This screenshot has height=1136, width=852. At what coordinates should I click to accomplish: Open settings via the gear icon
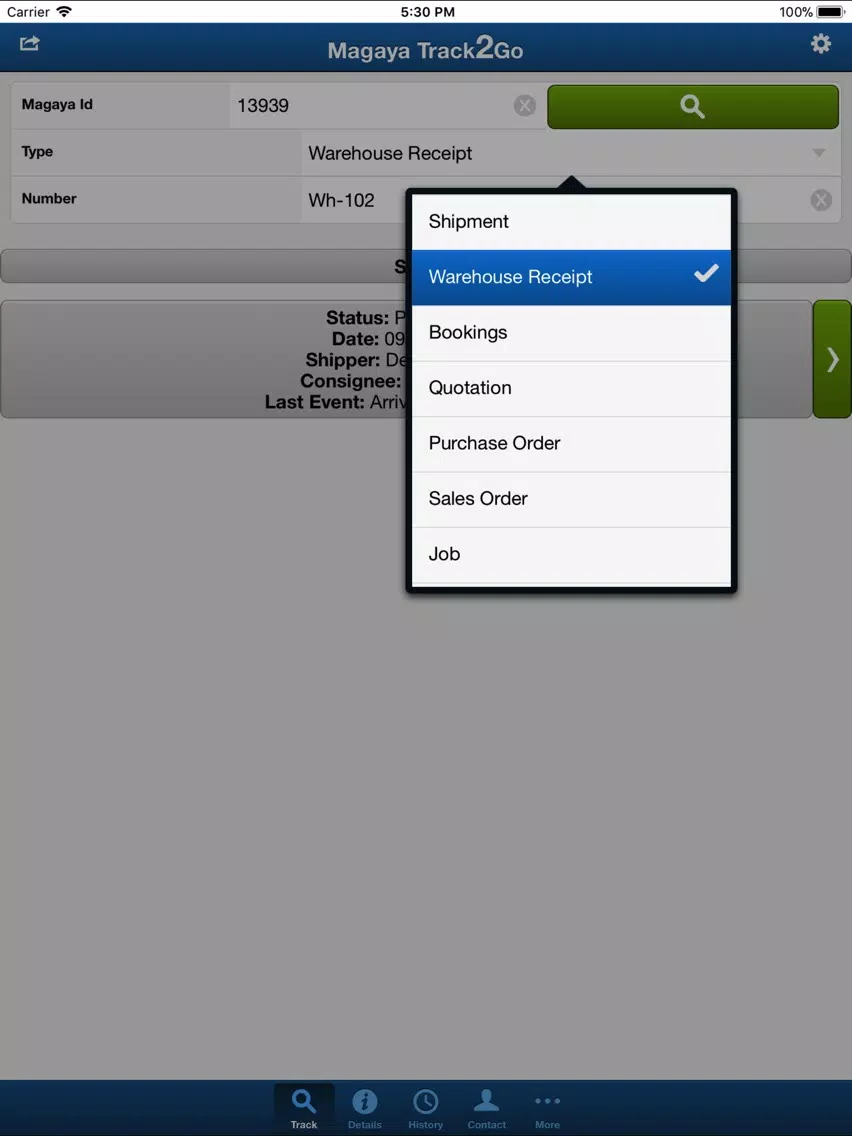820,44
